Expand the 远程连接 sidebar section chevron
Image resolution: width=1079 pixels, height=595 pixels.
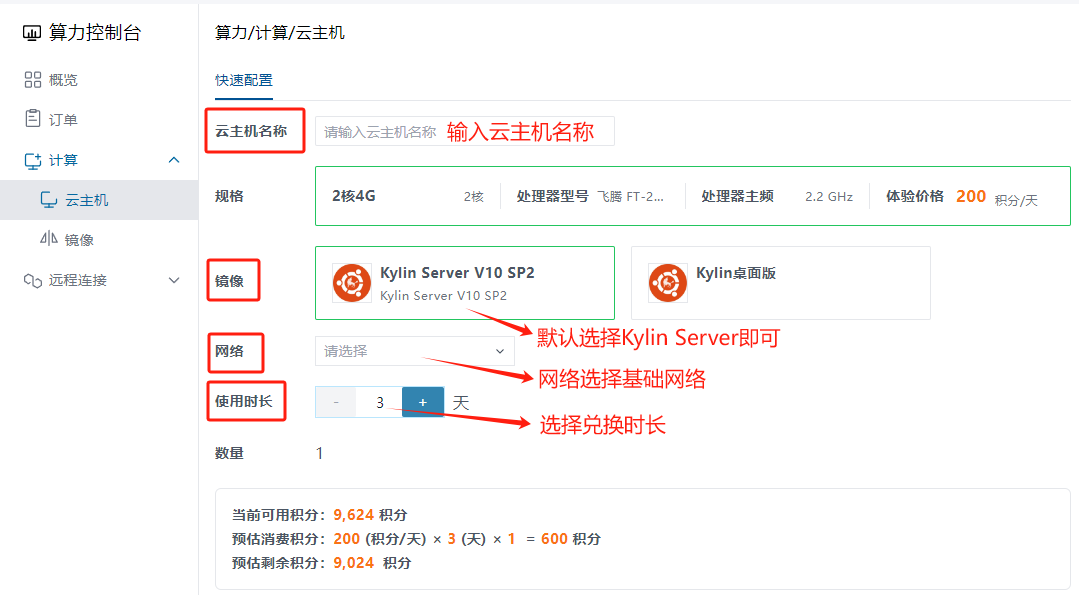pyautogui.click(x=174, y=281)
